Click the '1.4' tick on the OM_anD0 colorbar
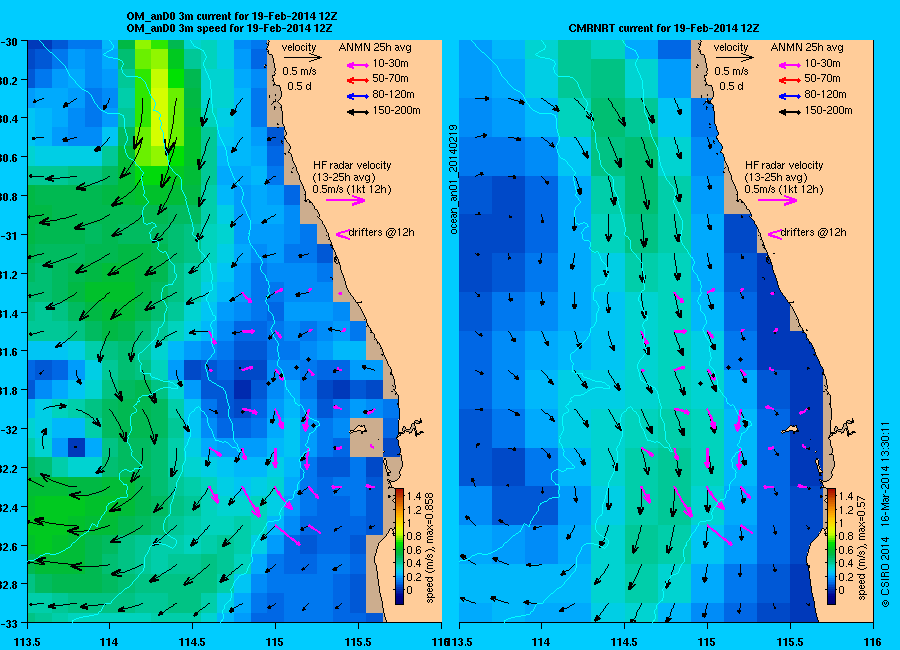The image size is (900, 650). [414, 497]
